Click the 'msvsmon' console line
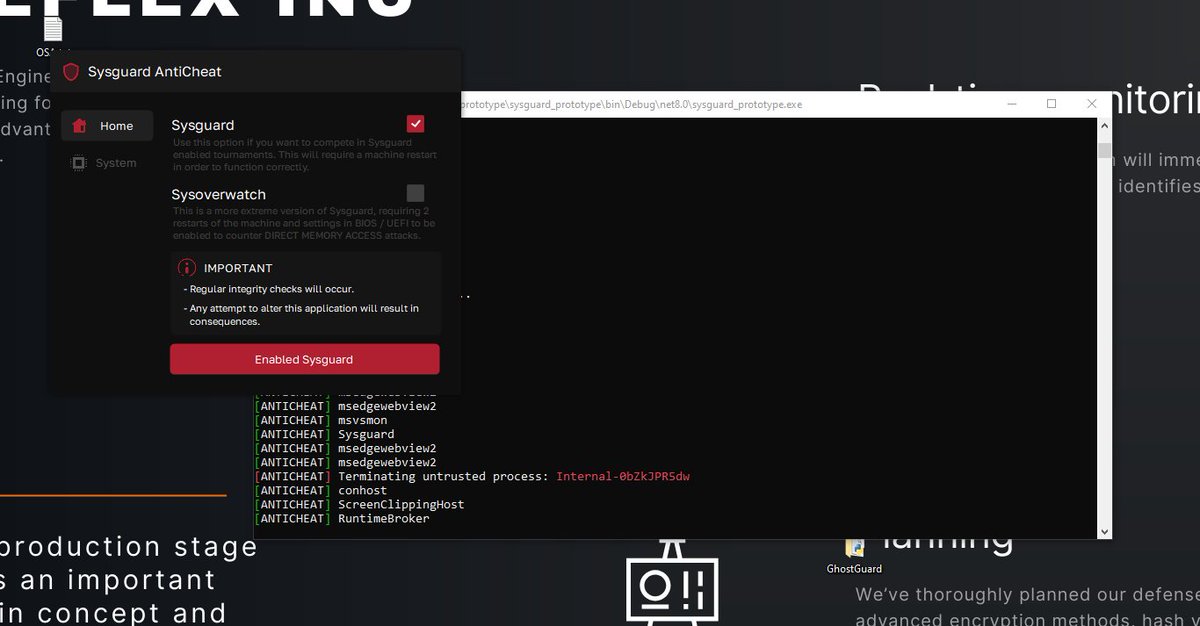Image resolution: width=1200 pixels, height=626 pixels. [362, 420]
